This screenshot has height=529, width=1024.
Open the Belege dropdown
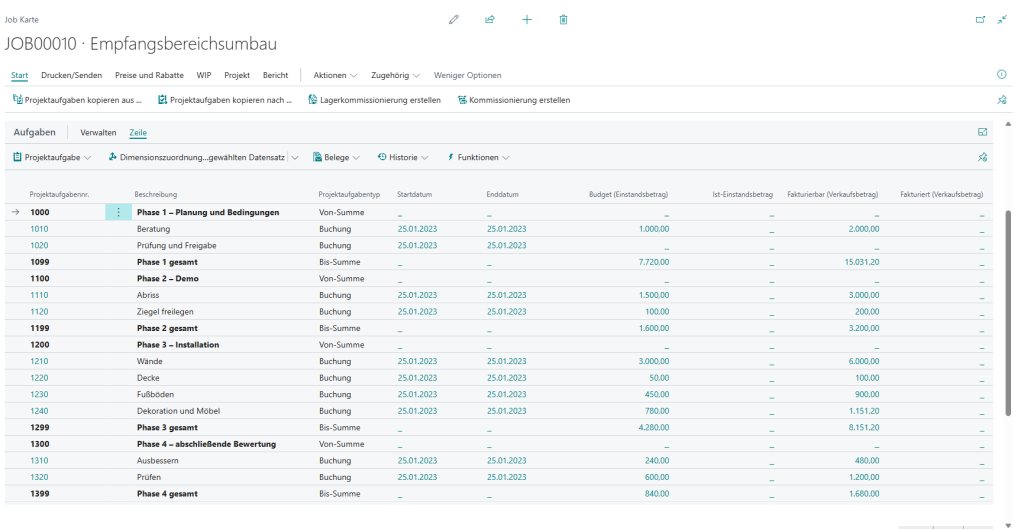coord(336,157)
